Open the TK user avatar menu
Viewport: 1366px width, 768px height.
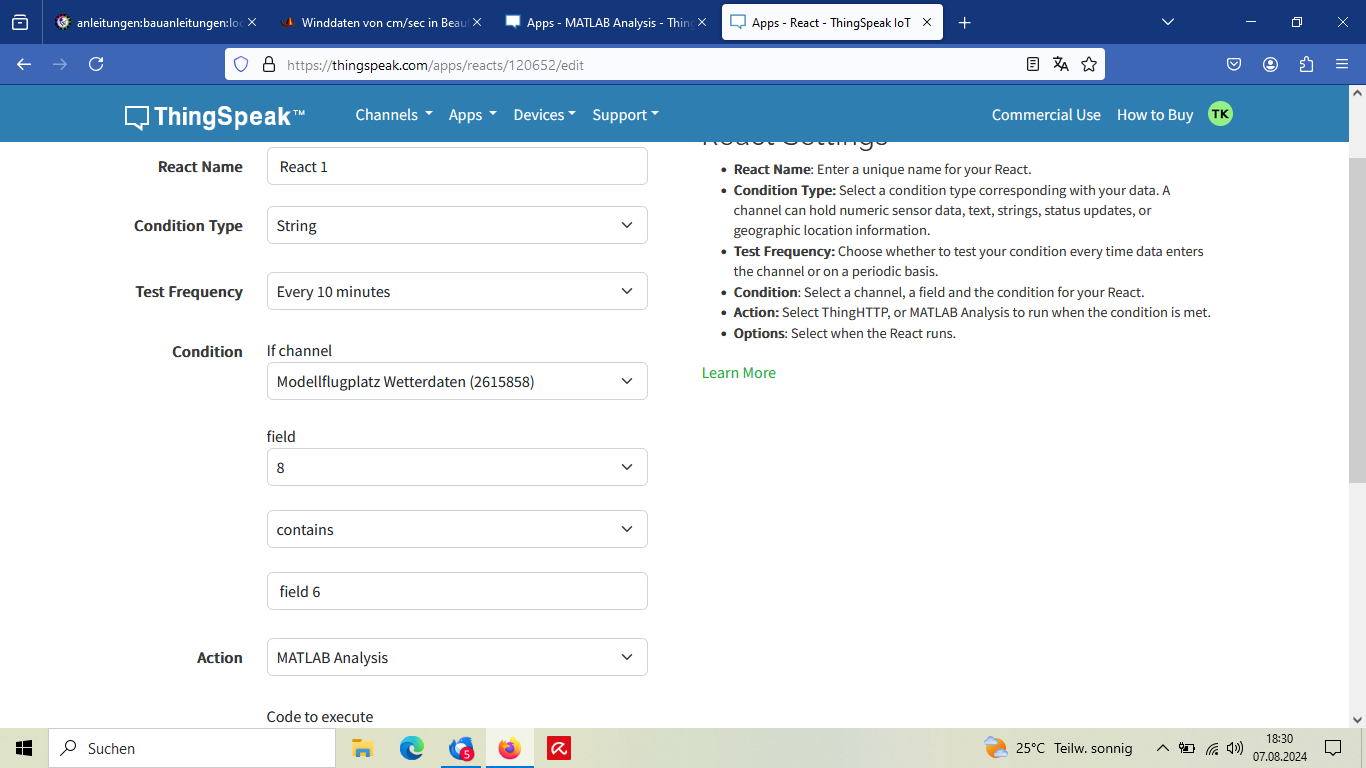coord(1220,114)
